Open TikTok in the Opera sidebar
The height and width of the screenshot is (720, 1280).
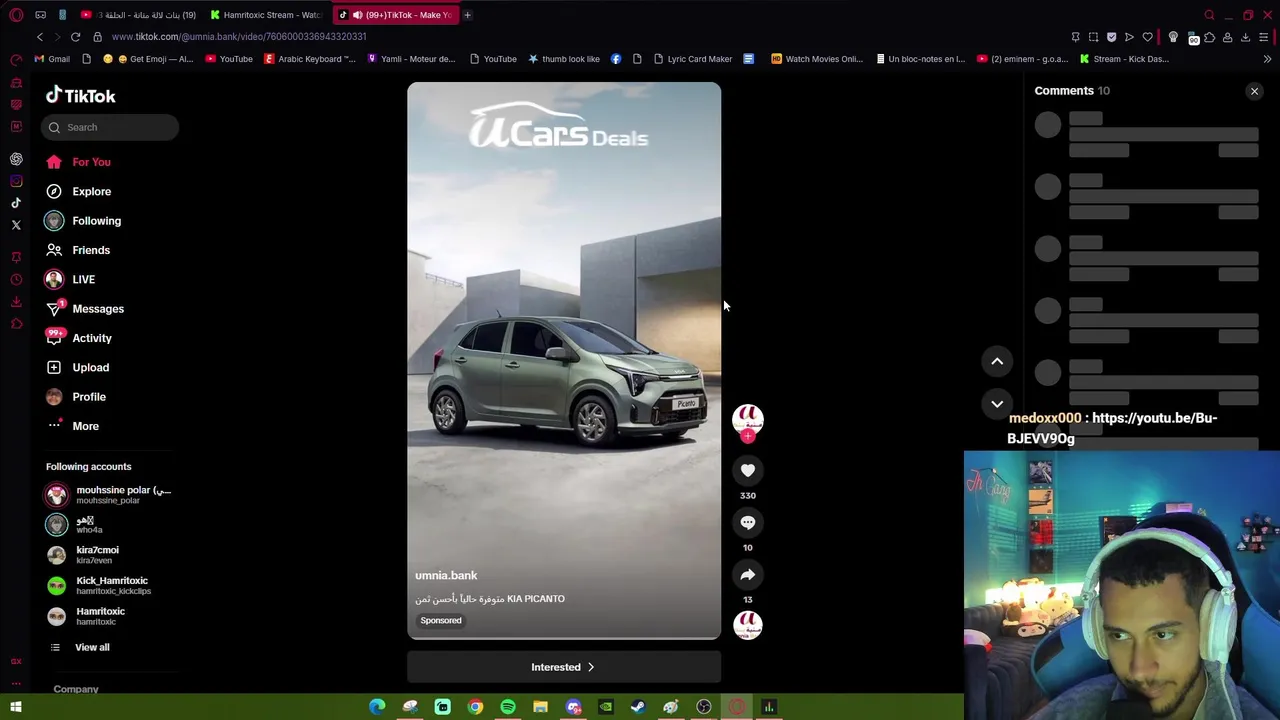(x=16, y=203)
